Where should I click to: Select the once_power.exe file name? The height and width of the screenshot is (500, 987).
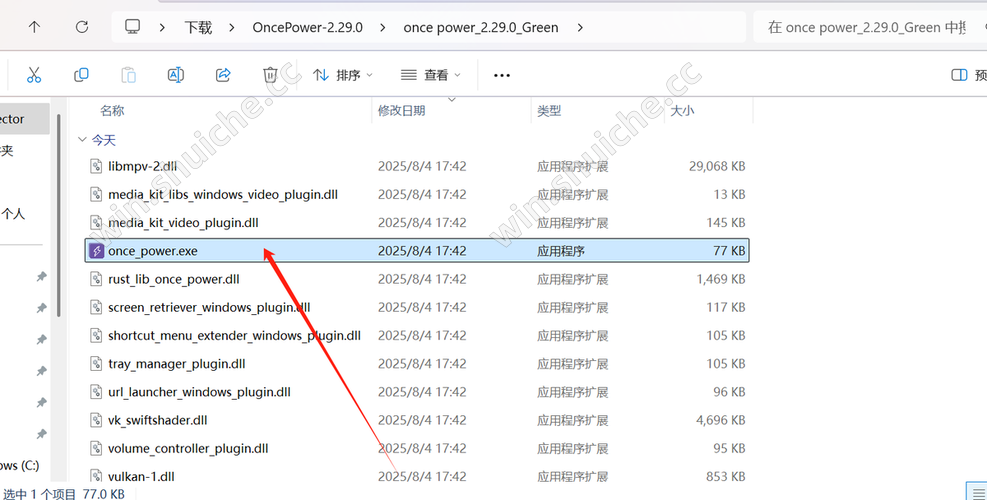pyautogui.click(x=153, y=251)
